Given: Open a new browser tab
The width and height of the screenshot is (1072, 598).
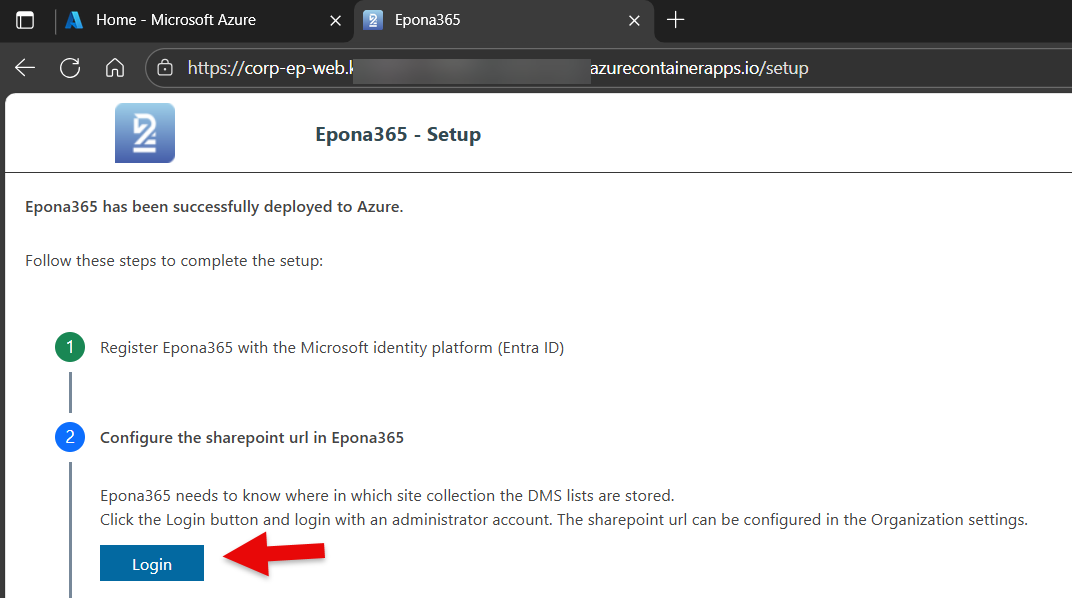Looking at the screenshot, I should 676,20.
